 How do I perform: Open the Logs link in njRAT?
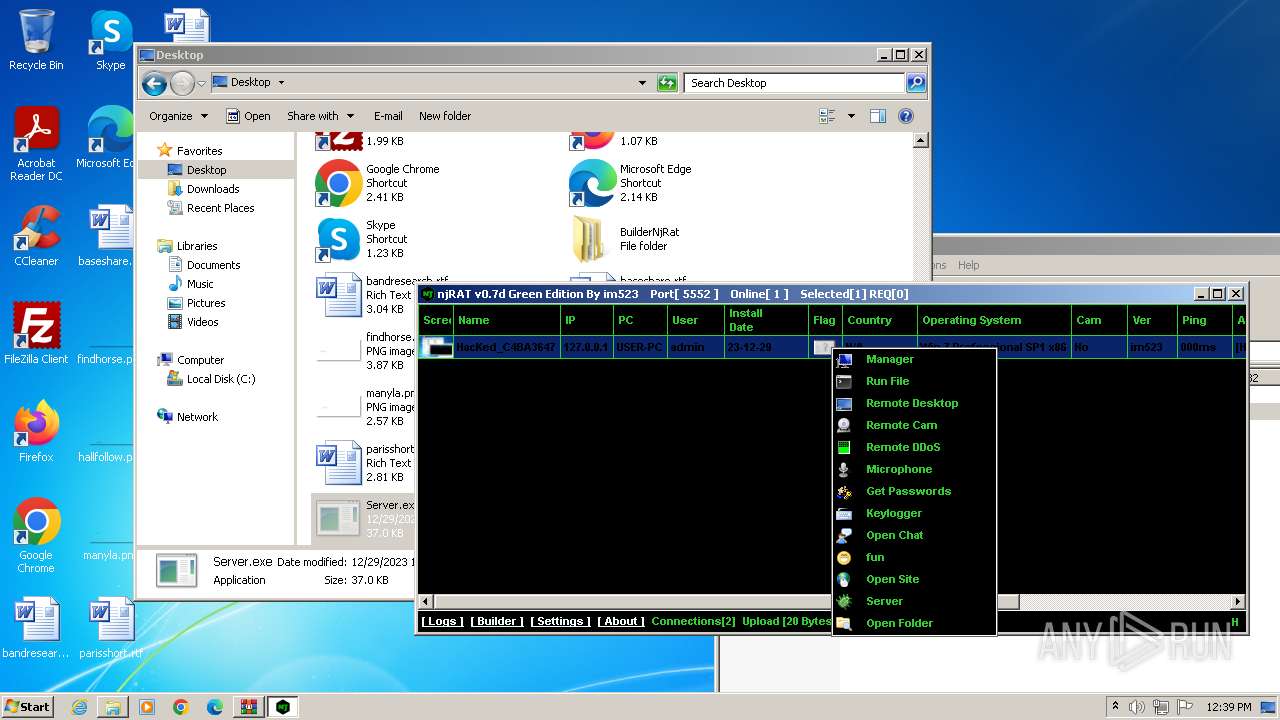click(442, 621)
